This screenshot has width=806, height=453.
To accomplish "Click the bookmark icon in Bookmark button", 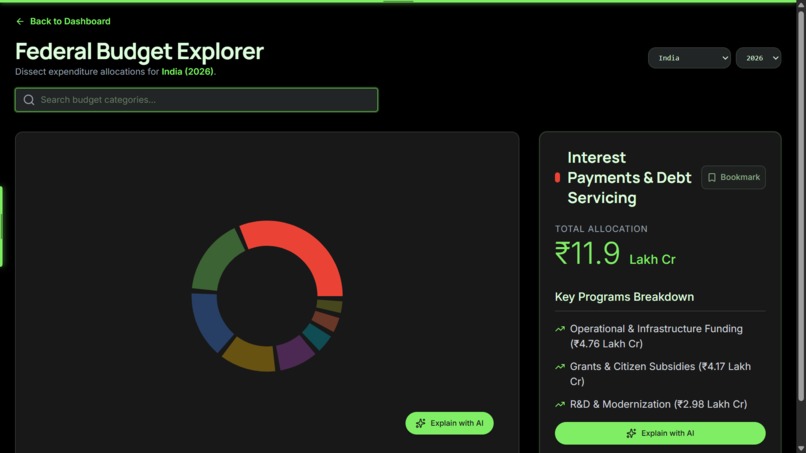I will tap(712, 177).
